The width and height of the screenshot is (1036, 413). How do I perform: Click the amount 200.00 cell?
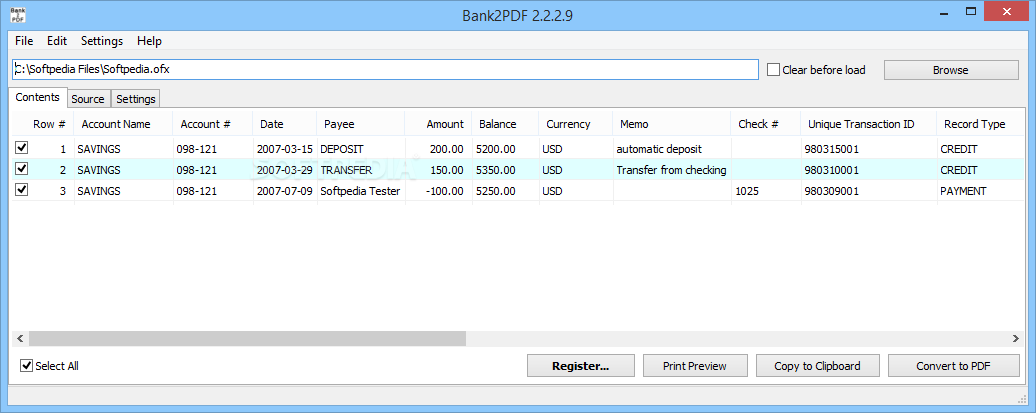point(439,149)
